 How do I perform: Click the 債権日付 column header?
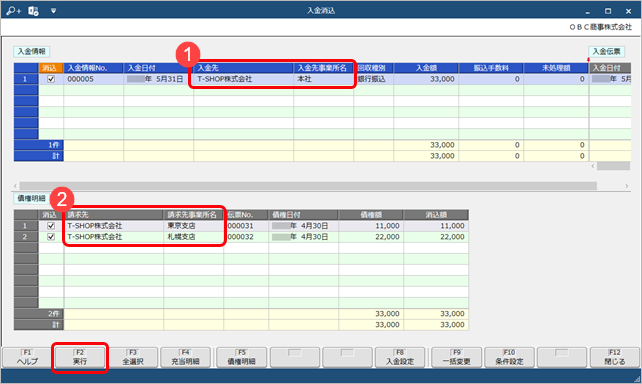click(303, 215)
